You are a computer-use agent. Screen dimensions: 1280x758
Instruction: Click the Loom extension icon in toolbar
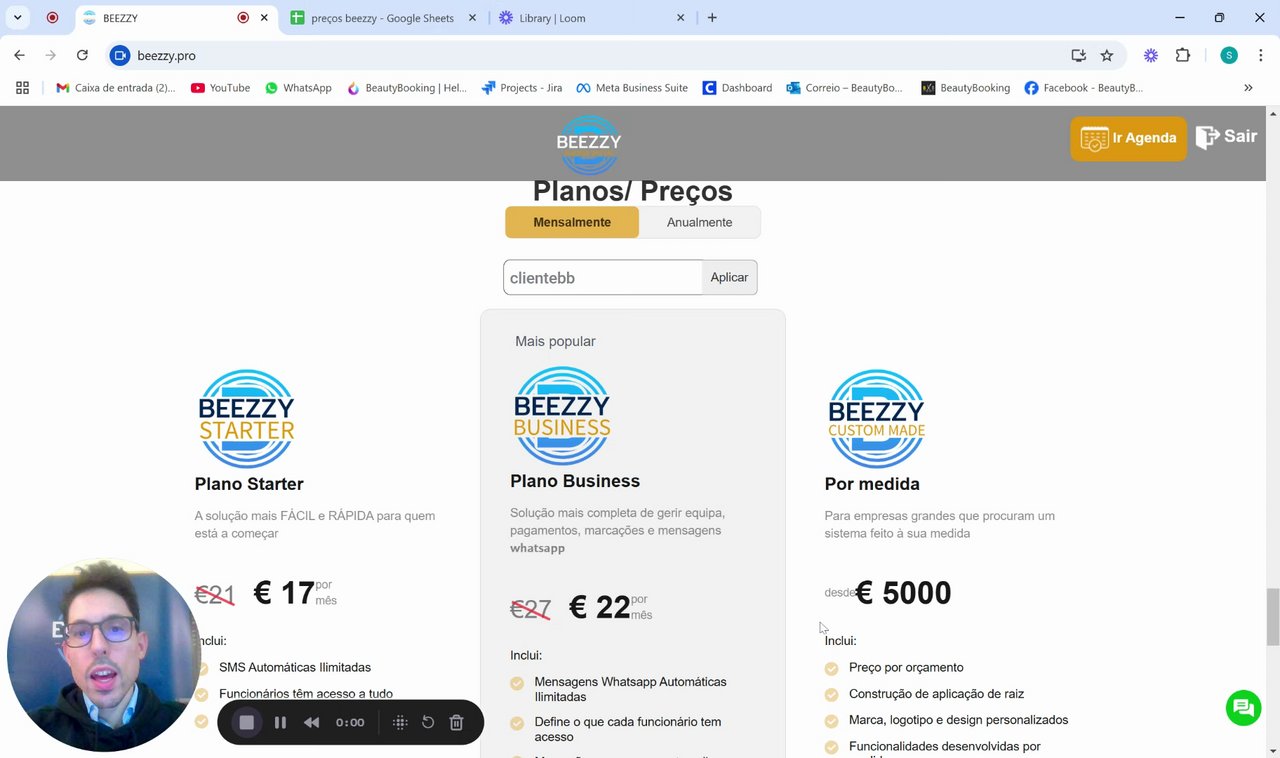[x=1151, y=56]
